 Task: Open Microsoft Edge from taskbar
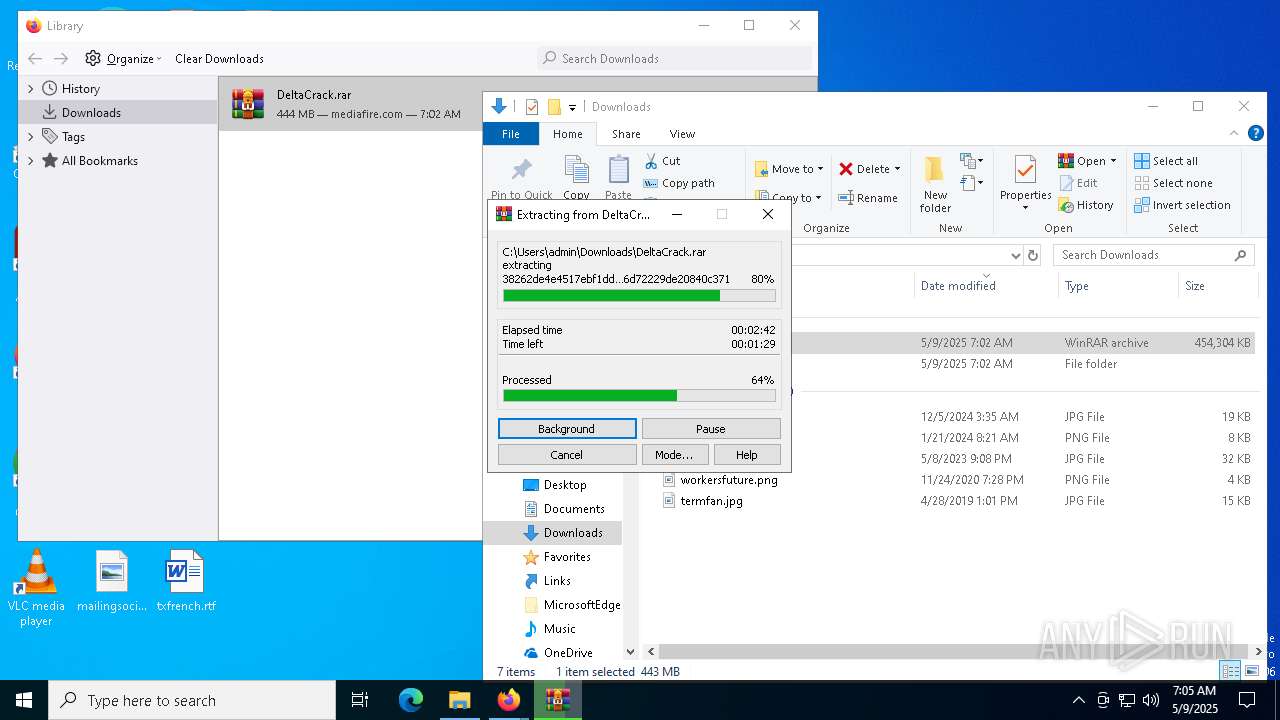411,700
